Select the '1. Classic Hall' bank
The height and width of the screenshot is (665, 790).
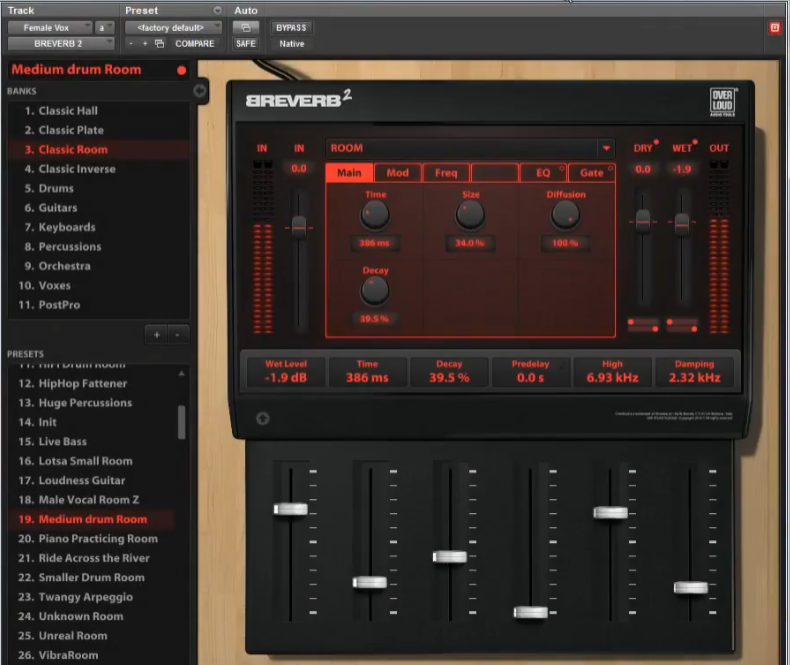pos(99,111)
